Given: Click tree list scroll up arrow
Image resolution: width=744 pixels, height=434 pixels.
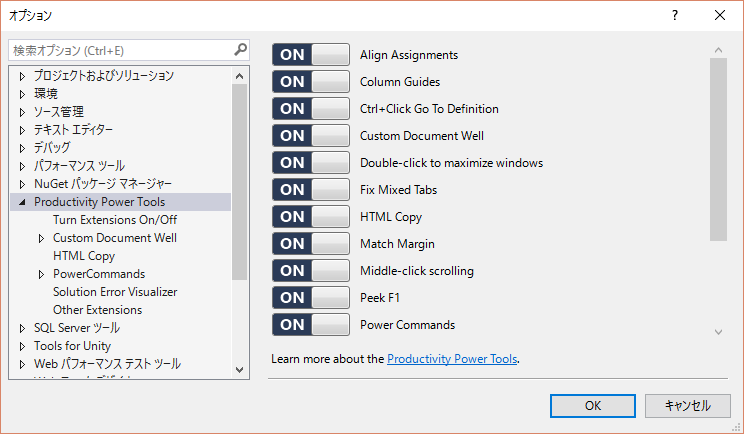Looking at the screenshot, I should [x=239, y=76].
